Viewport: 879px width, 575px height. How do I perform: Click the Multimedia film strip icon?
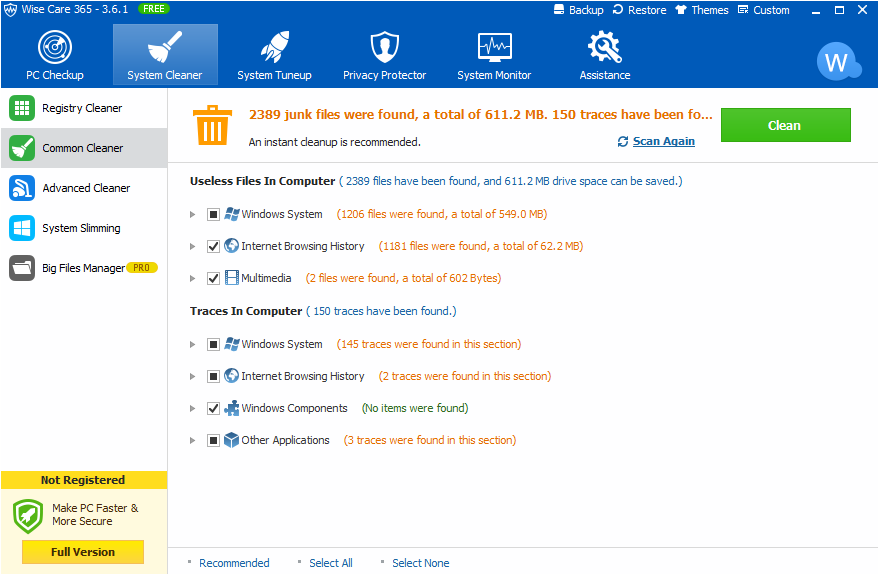(x=232, y=278)
